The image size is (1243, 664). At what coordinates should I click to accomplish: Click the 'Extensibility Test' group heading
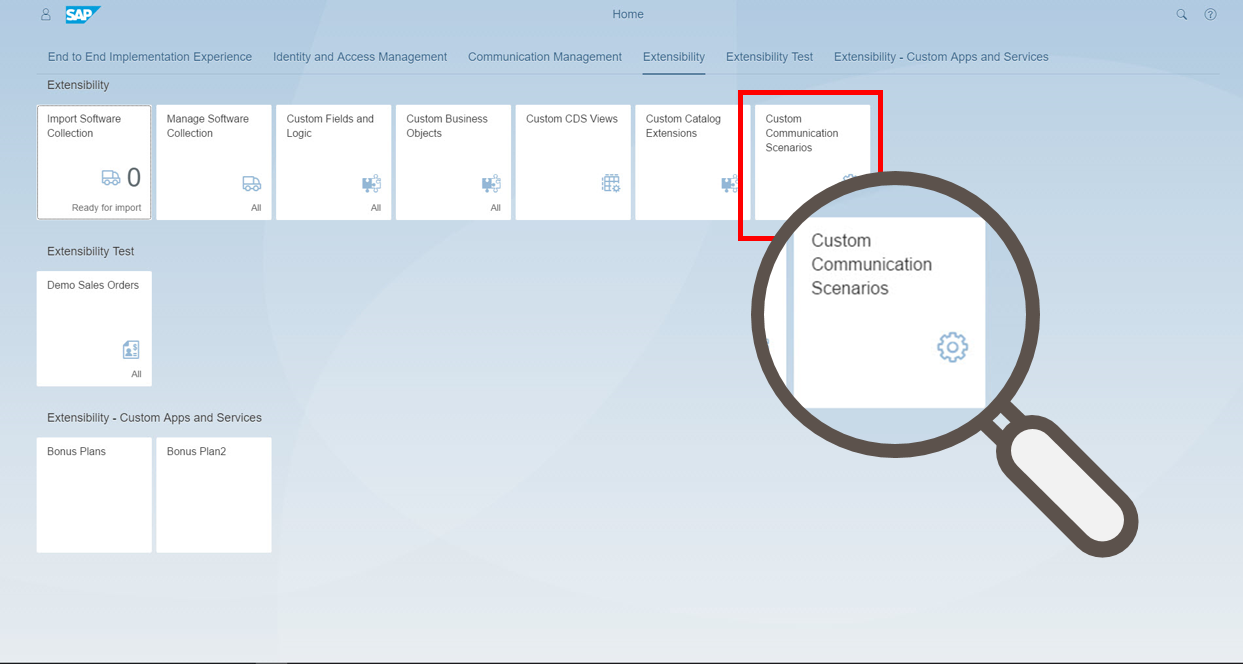click(90, 251)
